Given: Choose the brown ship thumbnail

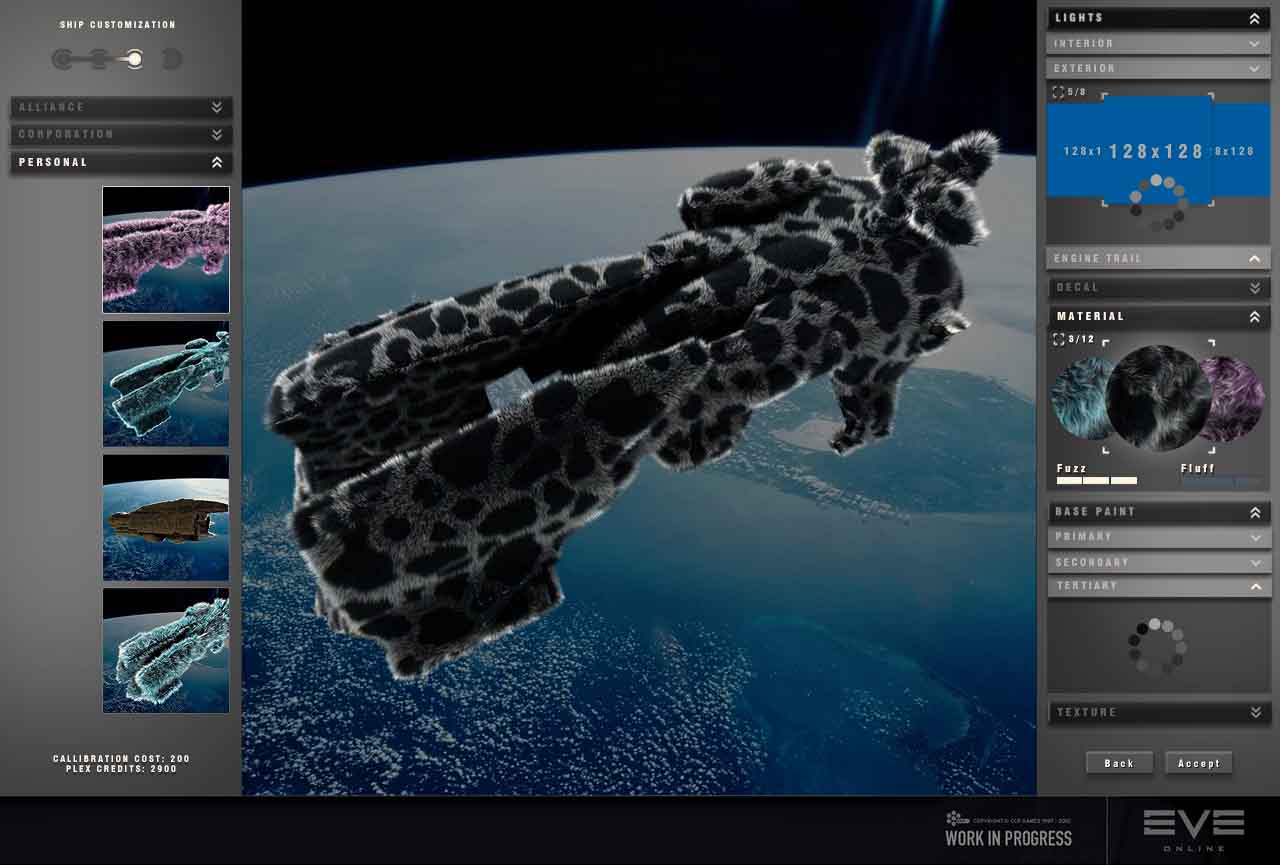Looking at the screenshot, I should point(166,518).
